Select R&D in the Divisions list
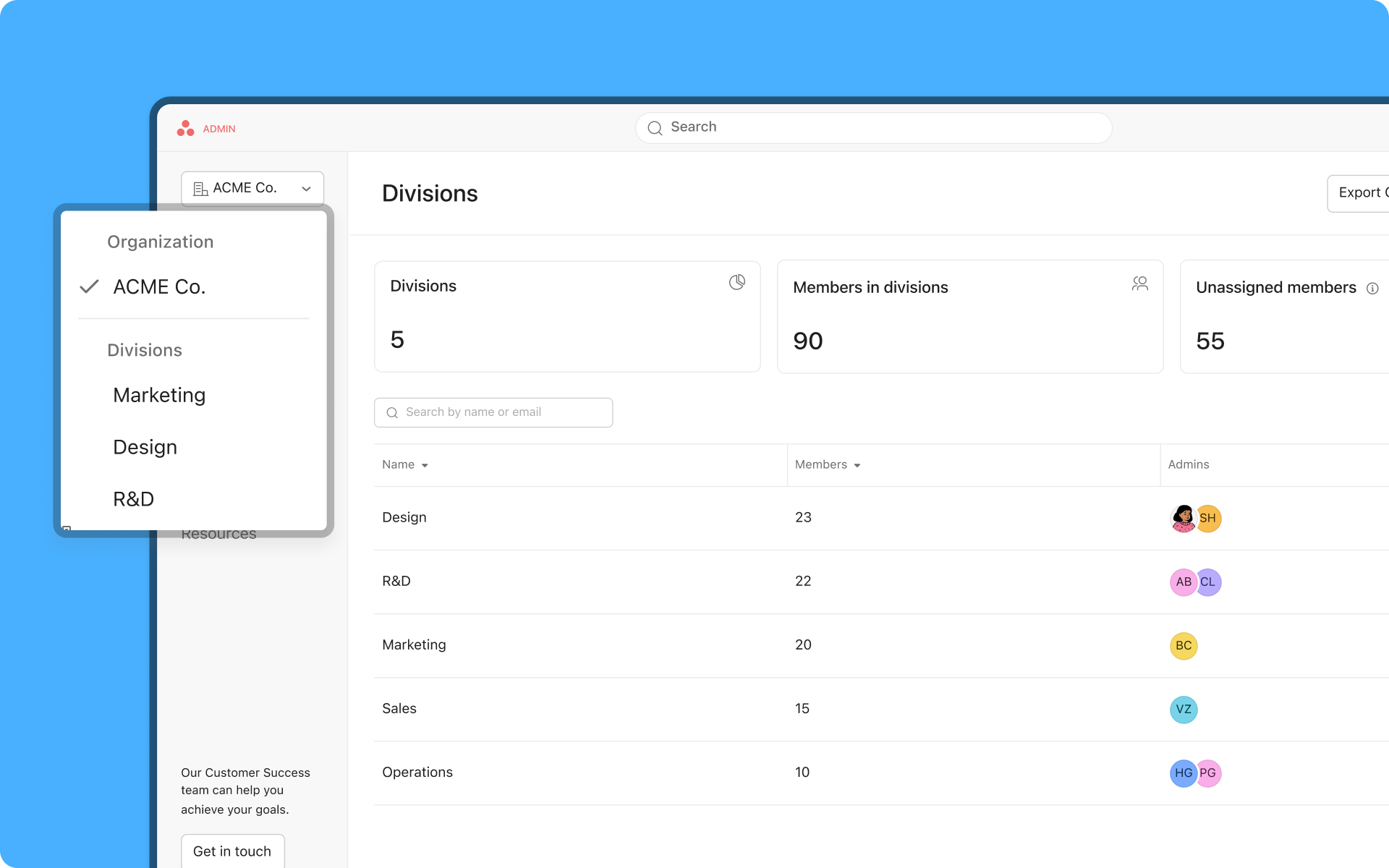 133,498
